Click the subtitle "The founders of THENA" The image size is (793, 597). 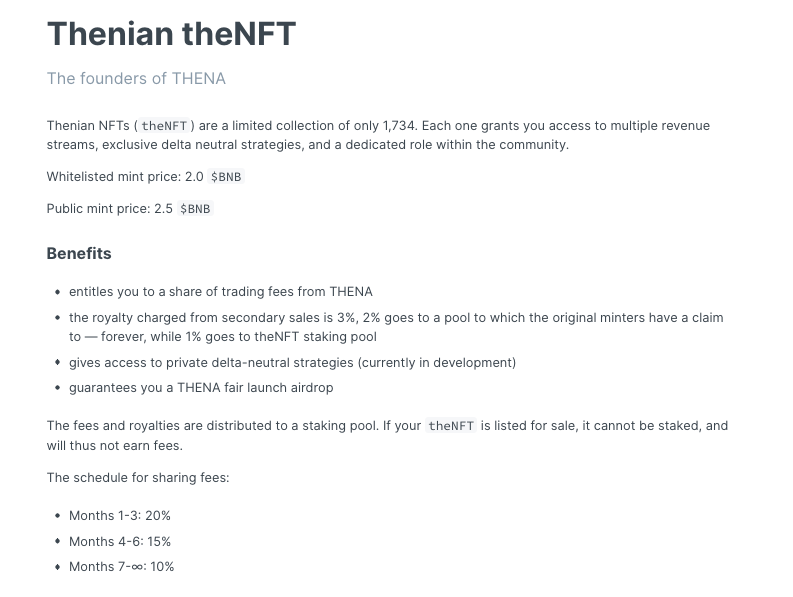(136, 78)
